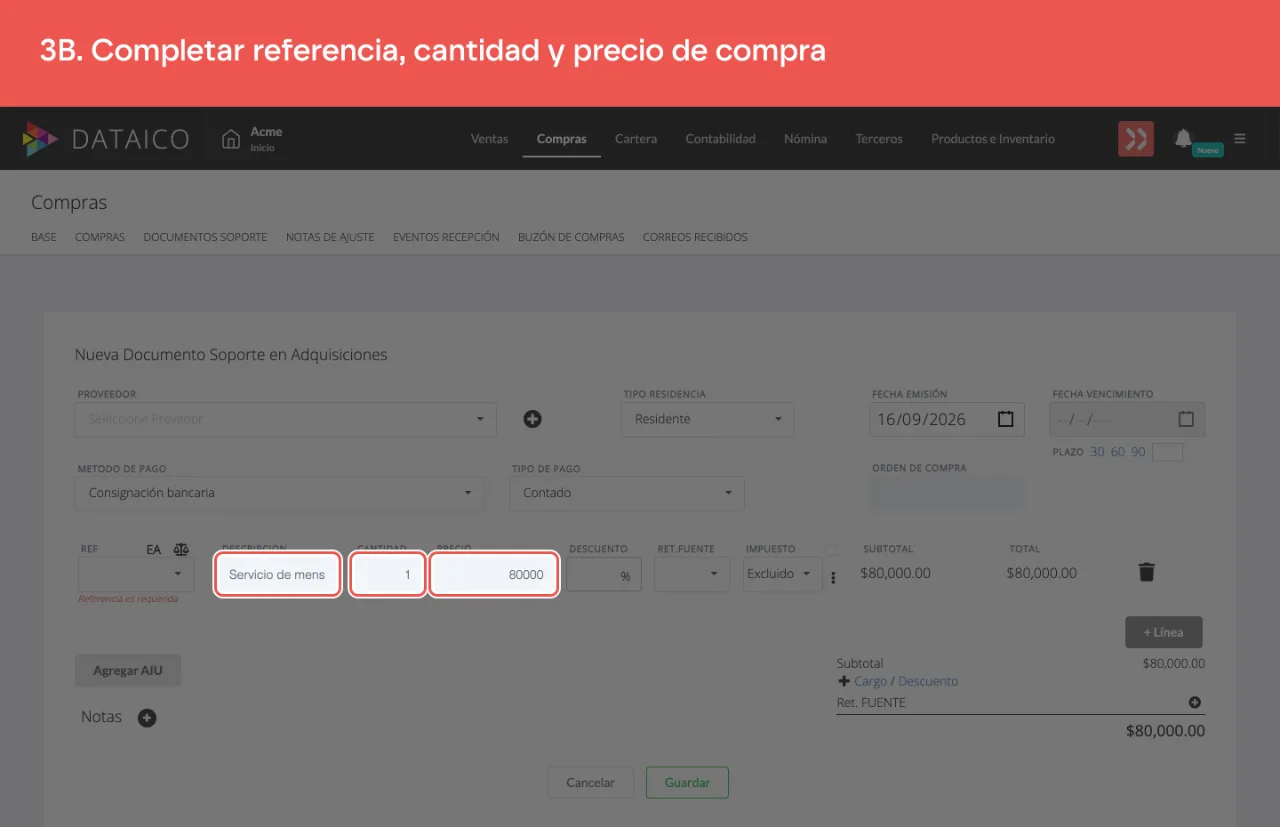The width and height of the screenshot is (1280, 827).
Task: Open the Cartera menu
Action: 636,139
